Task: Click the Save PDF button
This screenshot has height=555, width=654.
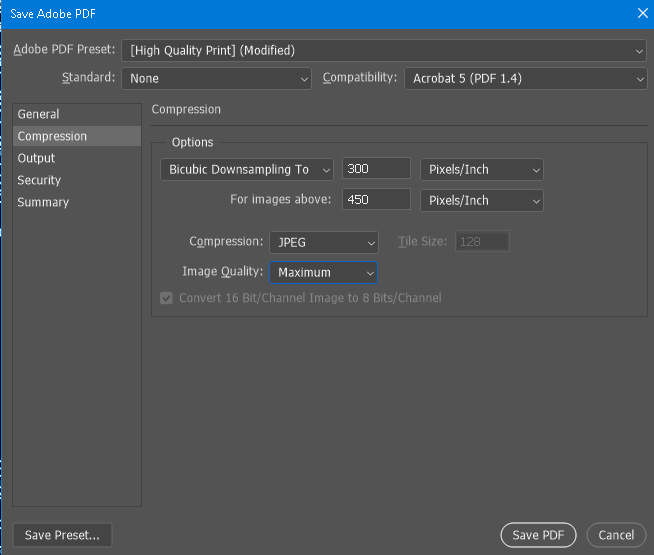Action: [x=538, y=535]
